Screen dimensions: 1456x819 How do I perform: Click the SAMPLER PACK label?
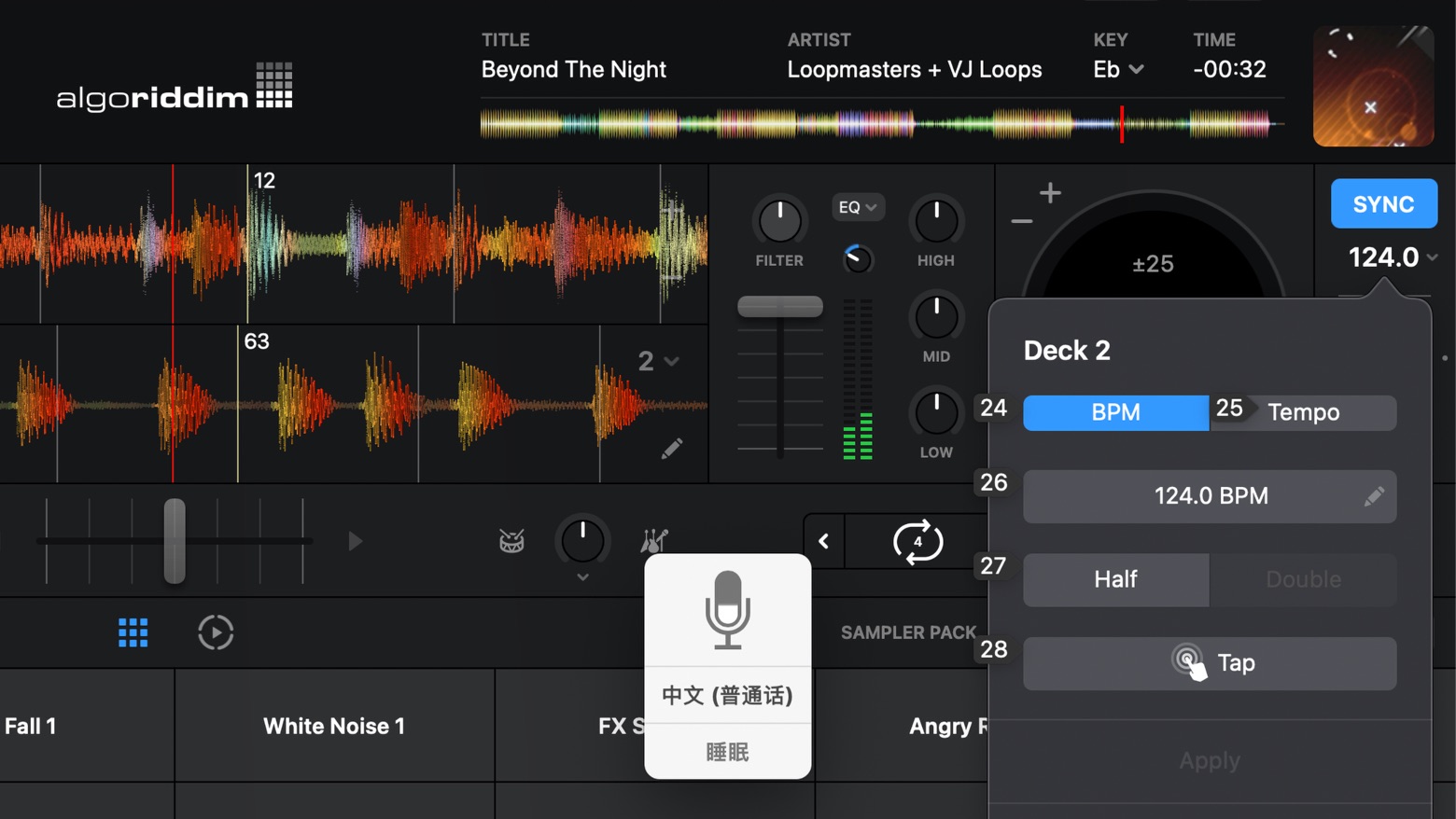tap(908, 632)
